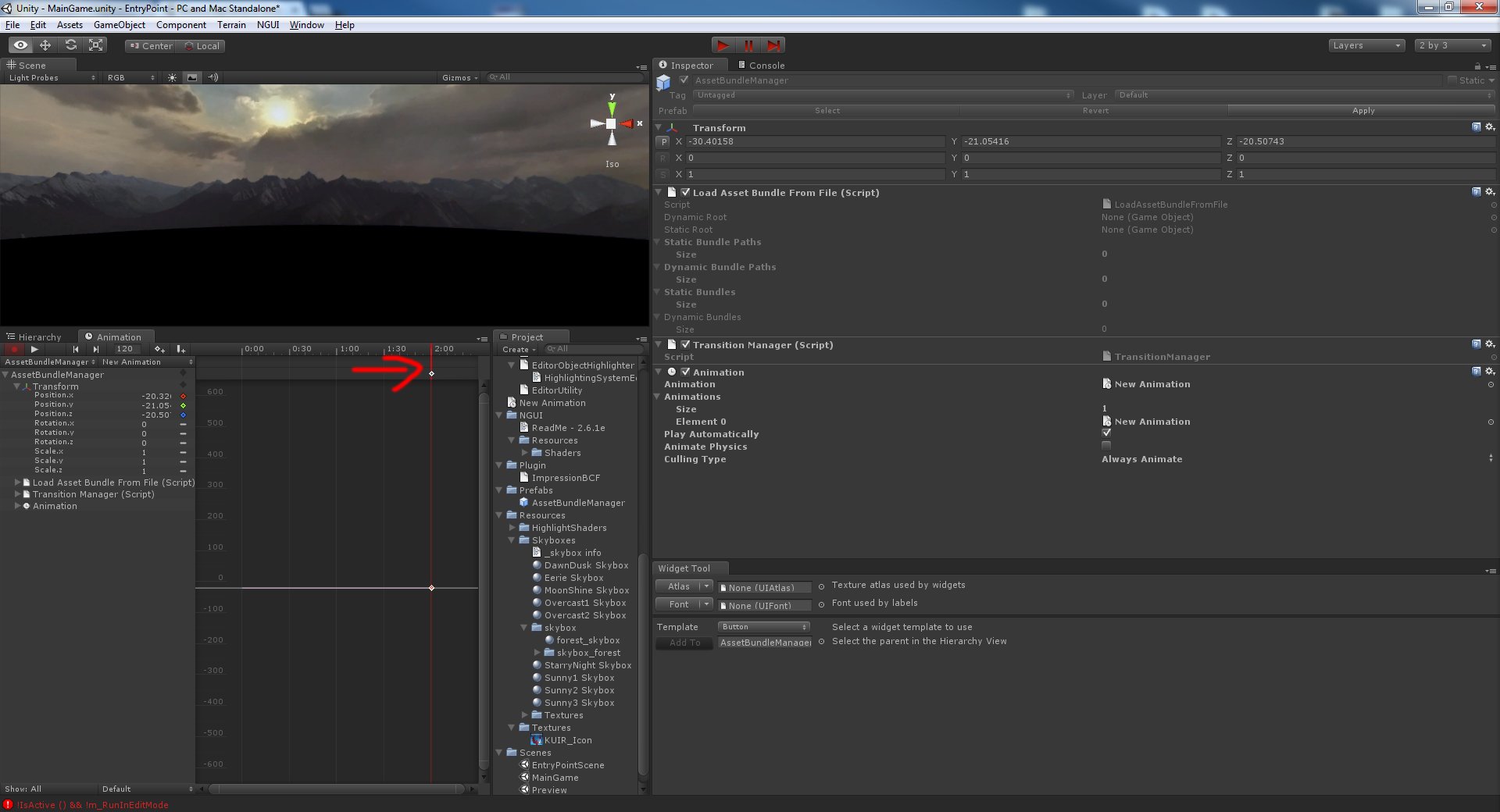Click Position.x red keyframe diamond
Screen dimensions: 1500x812
pyautogui.click(x=184, y=397)
